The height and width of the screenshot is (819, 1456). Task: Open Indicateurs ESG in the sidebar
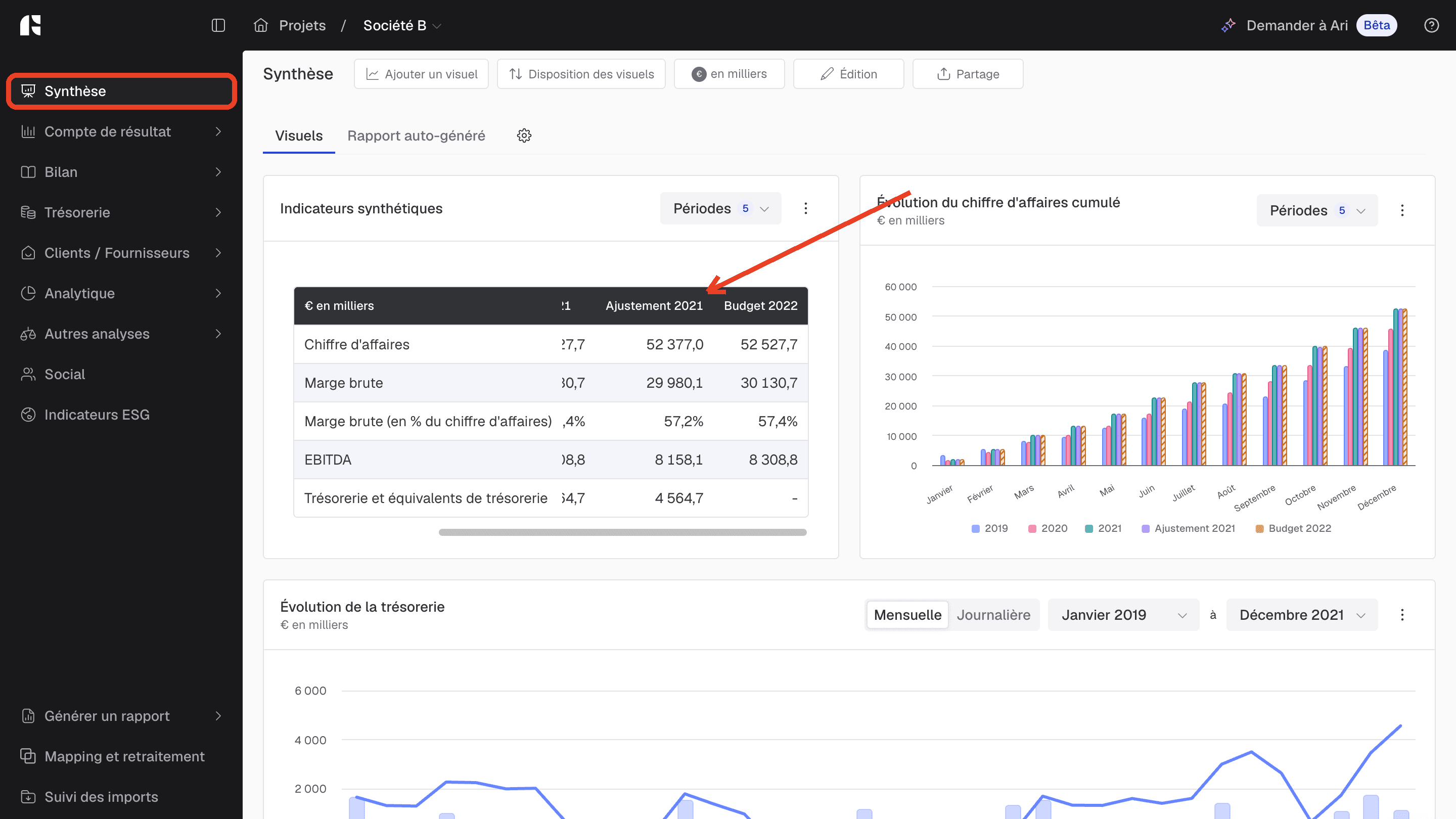[121, 415]
